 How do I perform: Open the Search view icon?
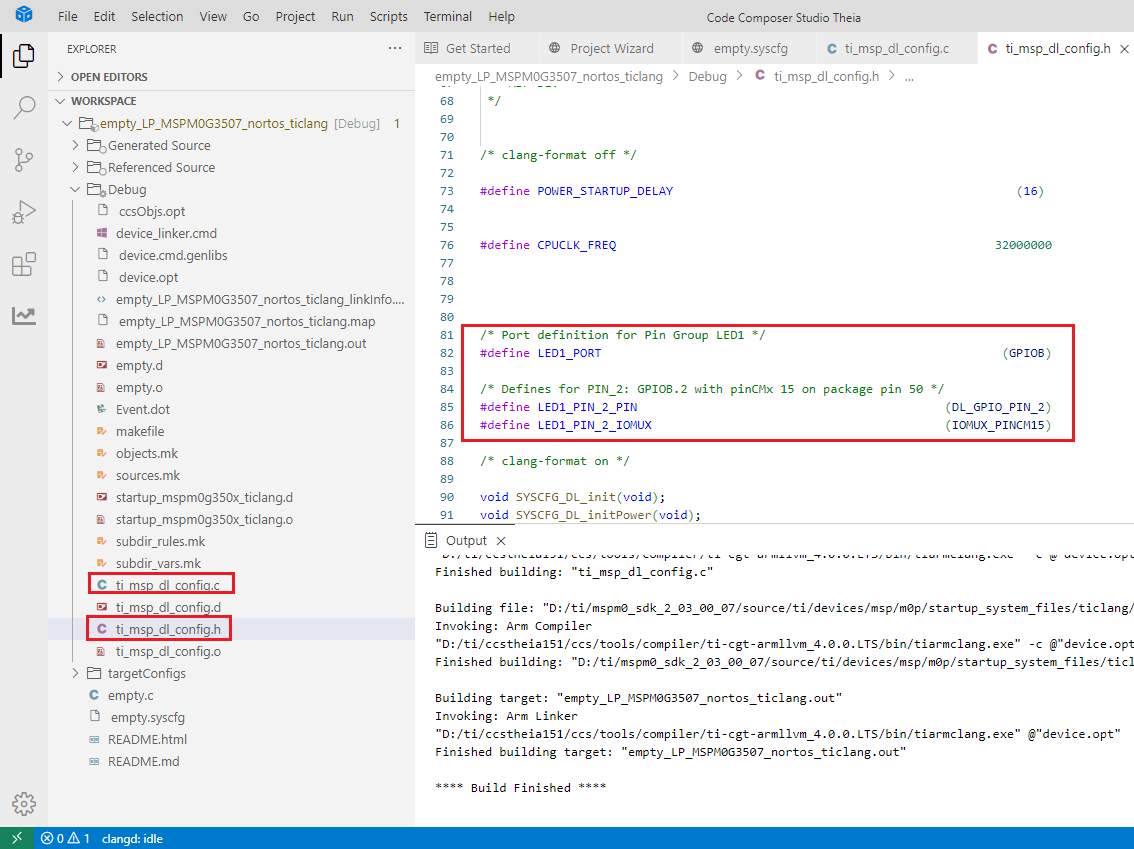[24, 108]
